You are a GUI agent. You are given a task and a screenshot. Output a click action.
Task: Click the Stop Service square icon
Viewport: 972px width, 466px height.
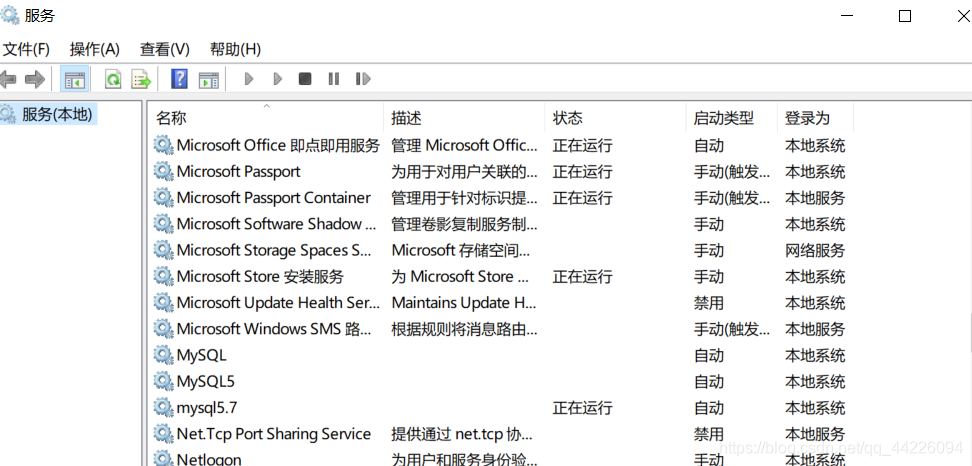pyautogui.click(x=304, y=79)
